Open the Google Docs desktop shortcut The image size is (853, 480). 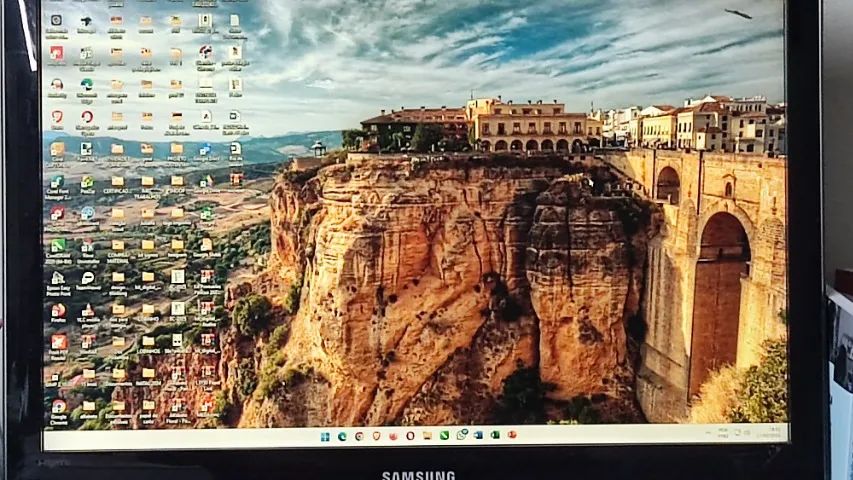205,150
